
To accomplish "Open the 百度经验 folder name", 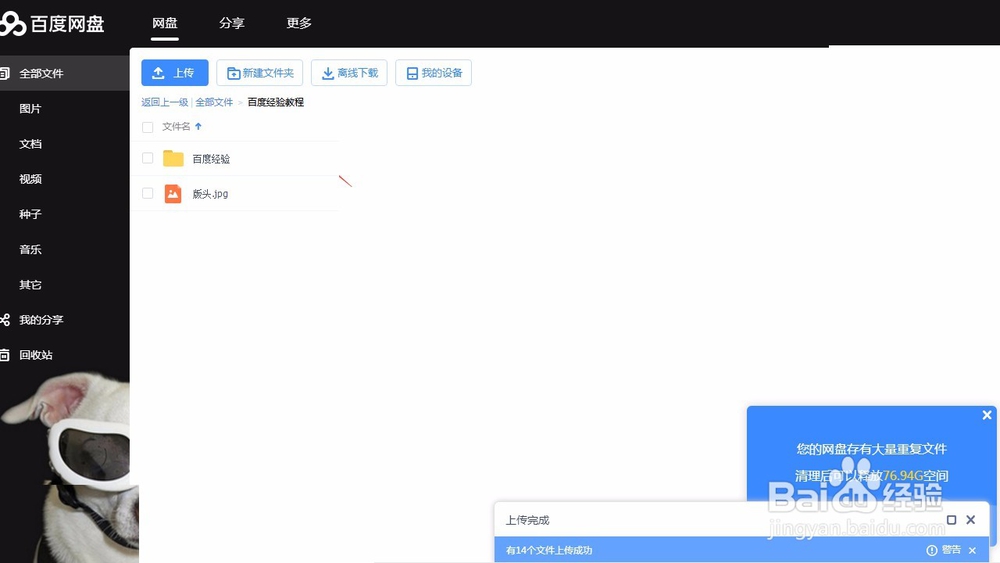I will click(211, 159).
